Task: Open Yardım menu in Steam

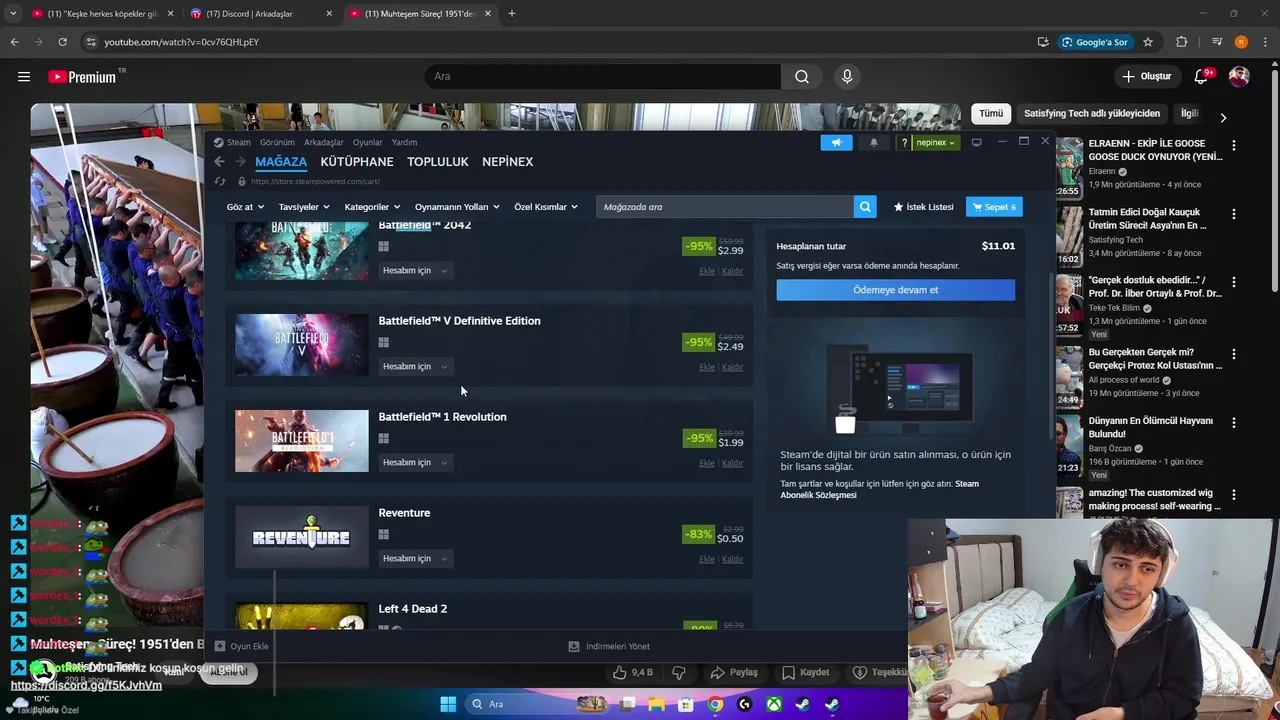Action: click(x=404, y=143)
